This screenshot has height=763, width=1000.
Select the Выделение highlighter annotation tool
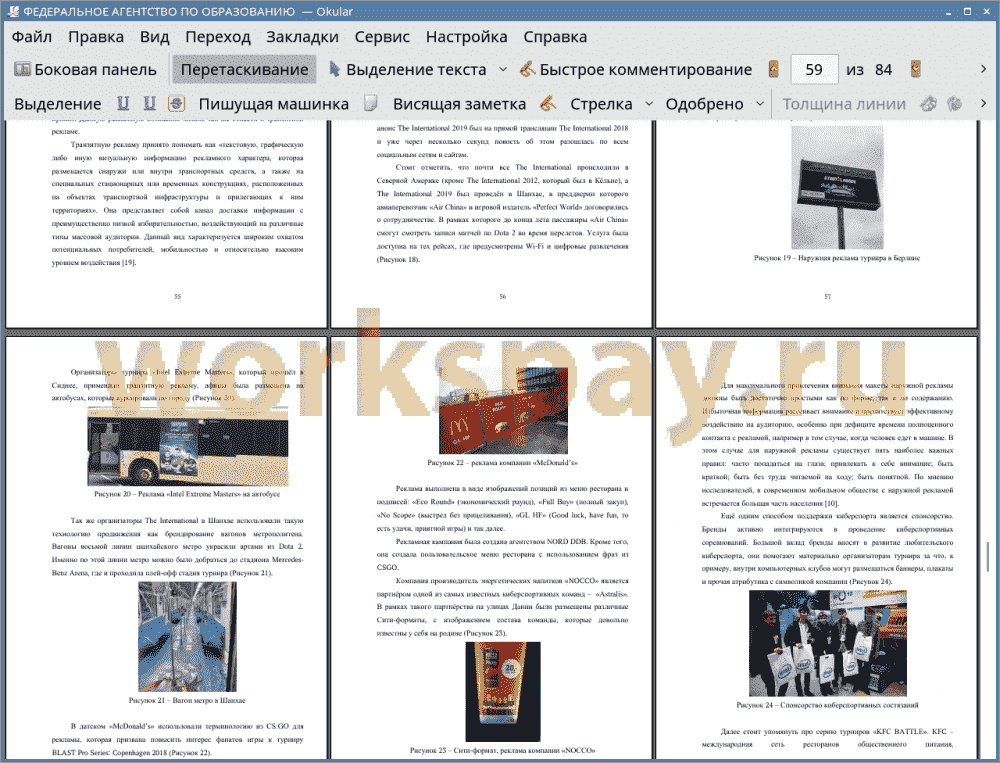tap(57, 104)
